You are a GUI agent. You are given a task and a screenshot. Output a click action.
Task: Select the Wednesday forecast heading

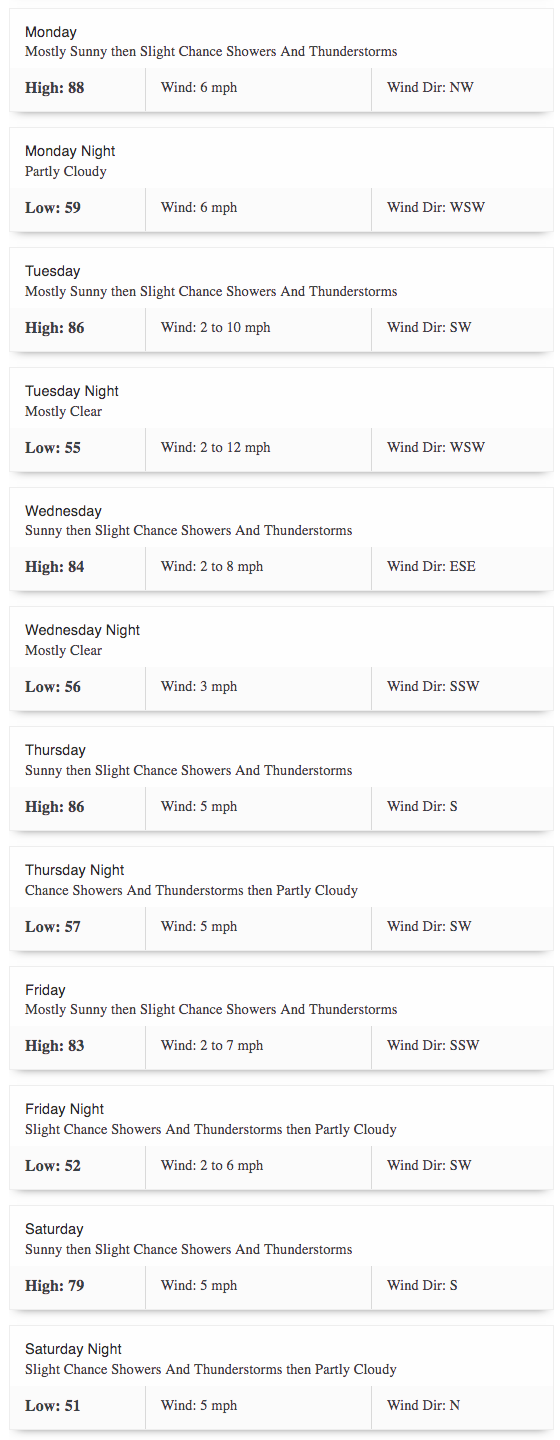click(x=63, y=511)
